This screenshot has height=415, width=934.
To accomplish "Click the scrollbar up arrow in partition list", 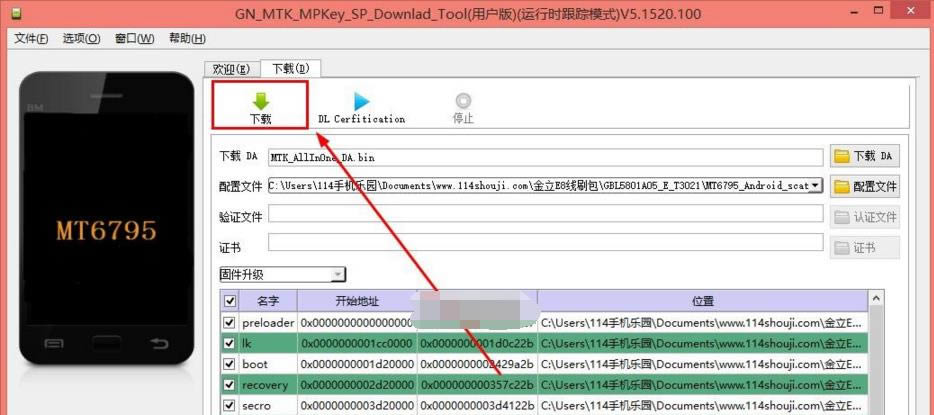I will coord(877,299).
